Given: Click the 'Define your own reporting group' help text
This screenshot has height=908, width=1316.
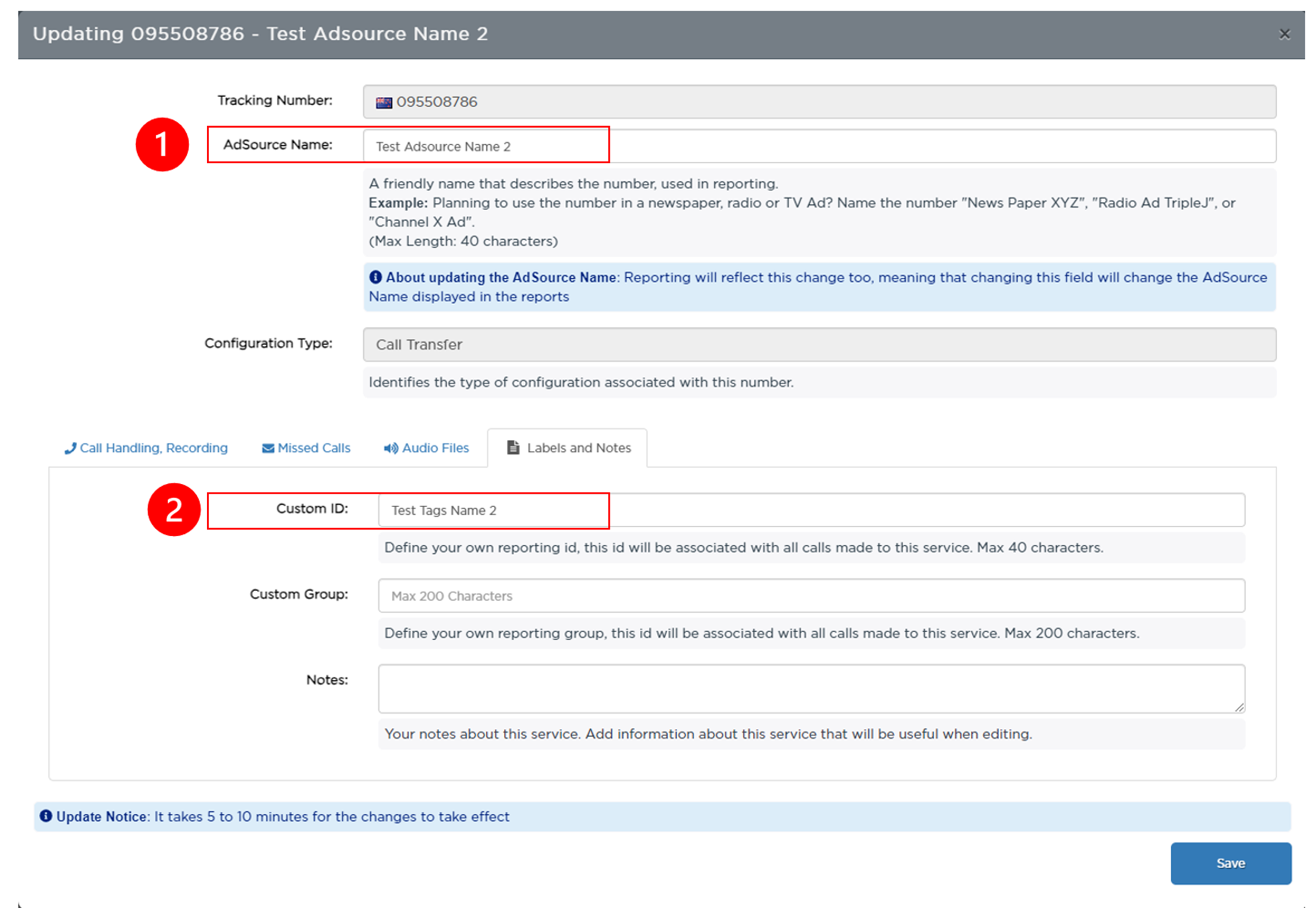Looking at the screenshot, I should coord(762,633).
